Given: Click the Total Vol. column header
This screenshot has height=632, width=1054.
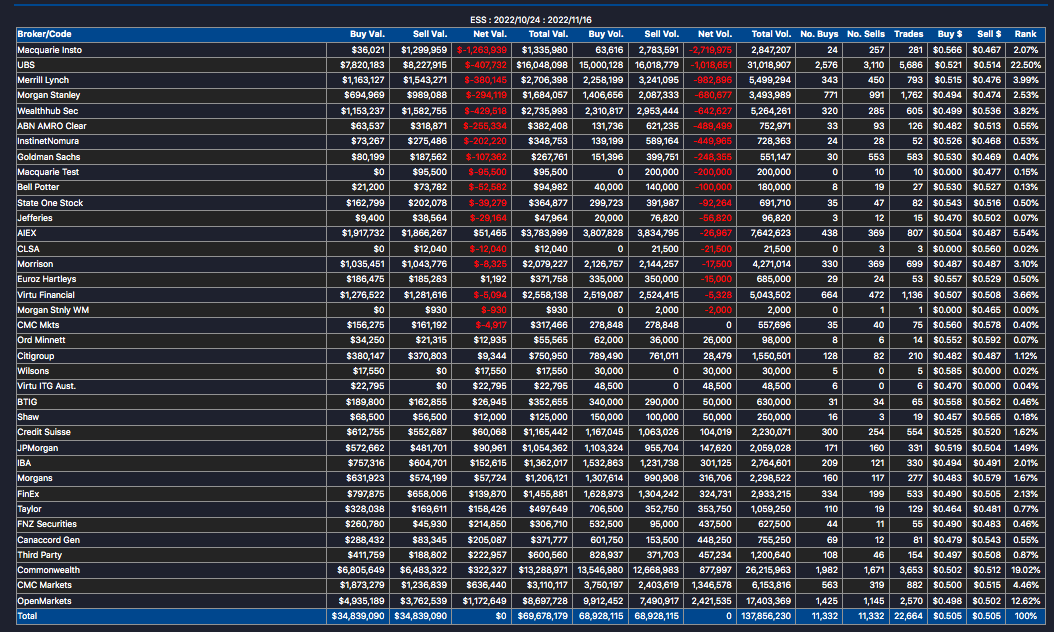Looking at the screenshot, I should pos(771,34).
